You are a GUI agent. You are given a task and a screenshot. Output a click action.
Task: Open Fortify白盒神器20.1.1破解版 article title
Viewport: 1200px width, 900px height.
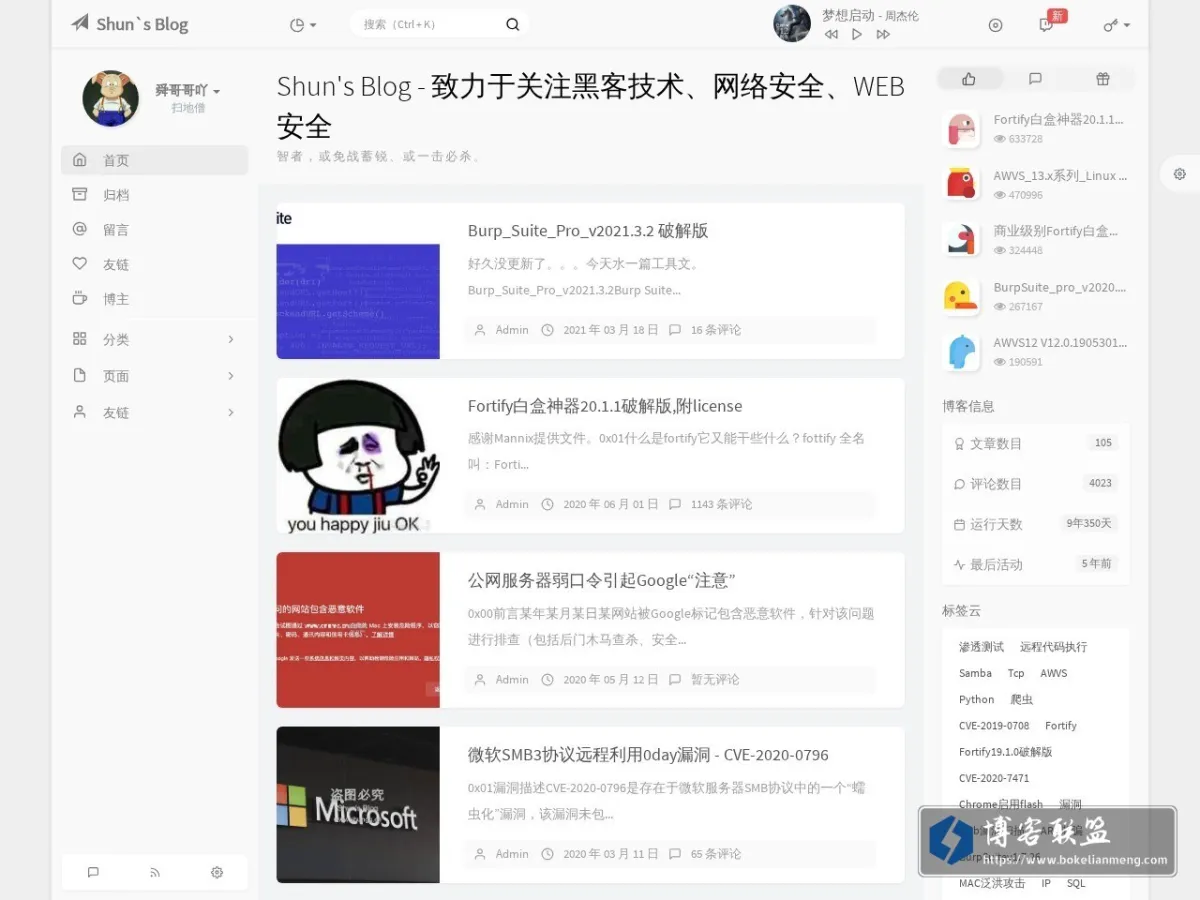605,406
